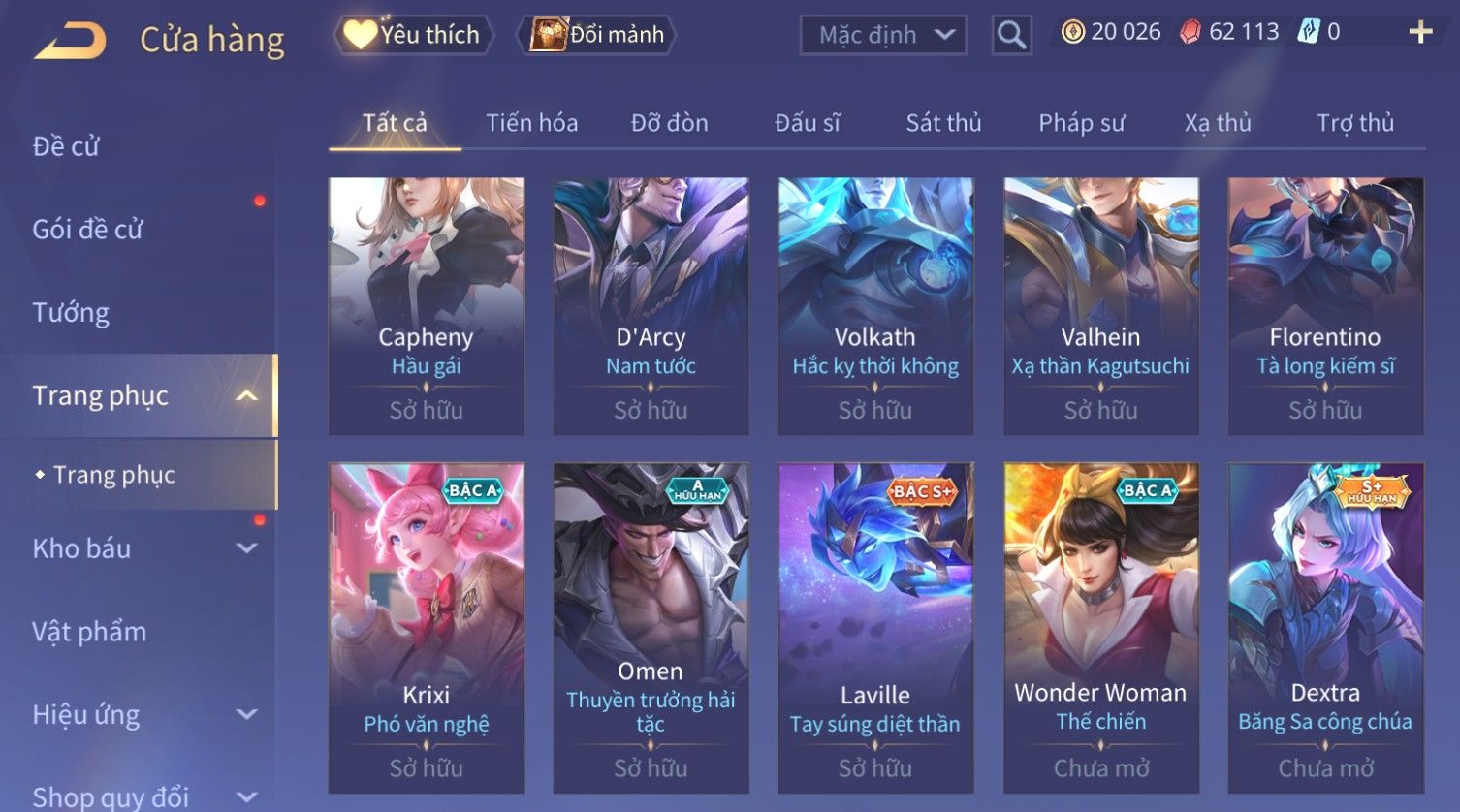Viewport: 1460px width, 812px height.
Task: Go back using the return arrow icon
Action: pyautogui.click(x=70, y=41)
